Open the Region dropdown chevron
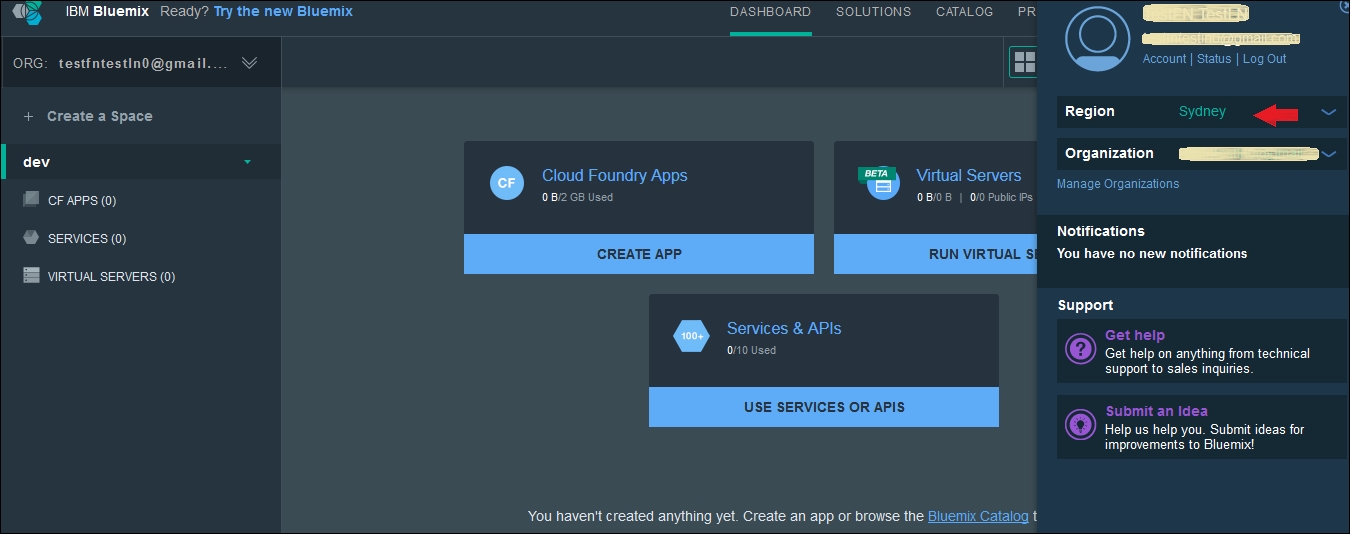Image resolution: width=1350 pixels, height=534 pixels. [x=1329, y=112]
